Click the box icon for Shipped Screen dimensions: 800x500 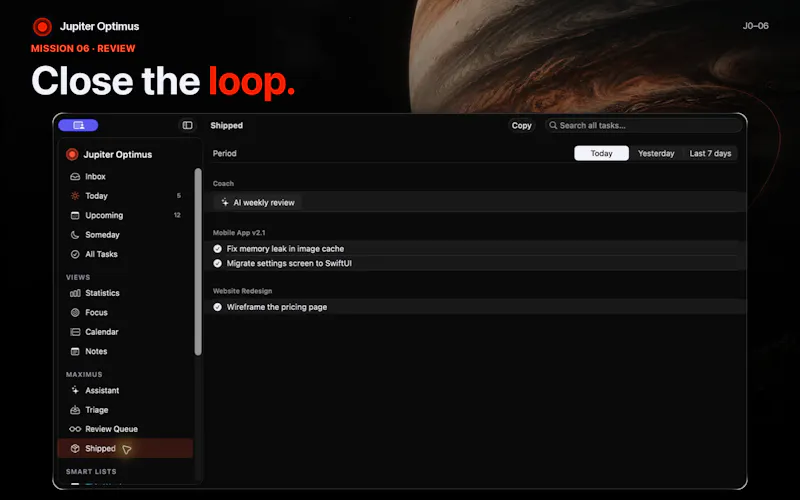click(75, 448)
